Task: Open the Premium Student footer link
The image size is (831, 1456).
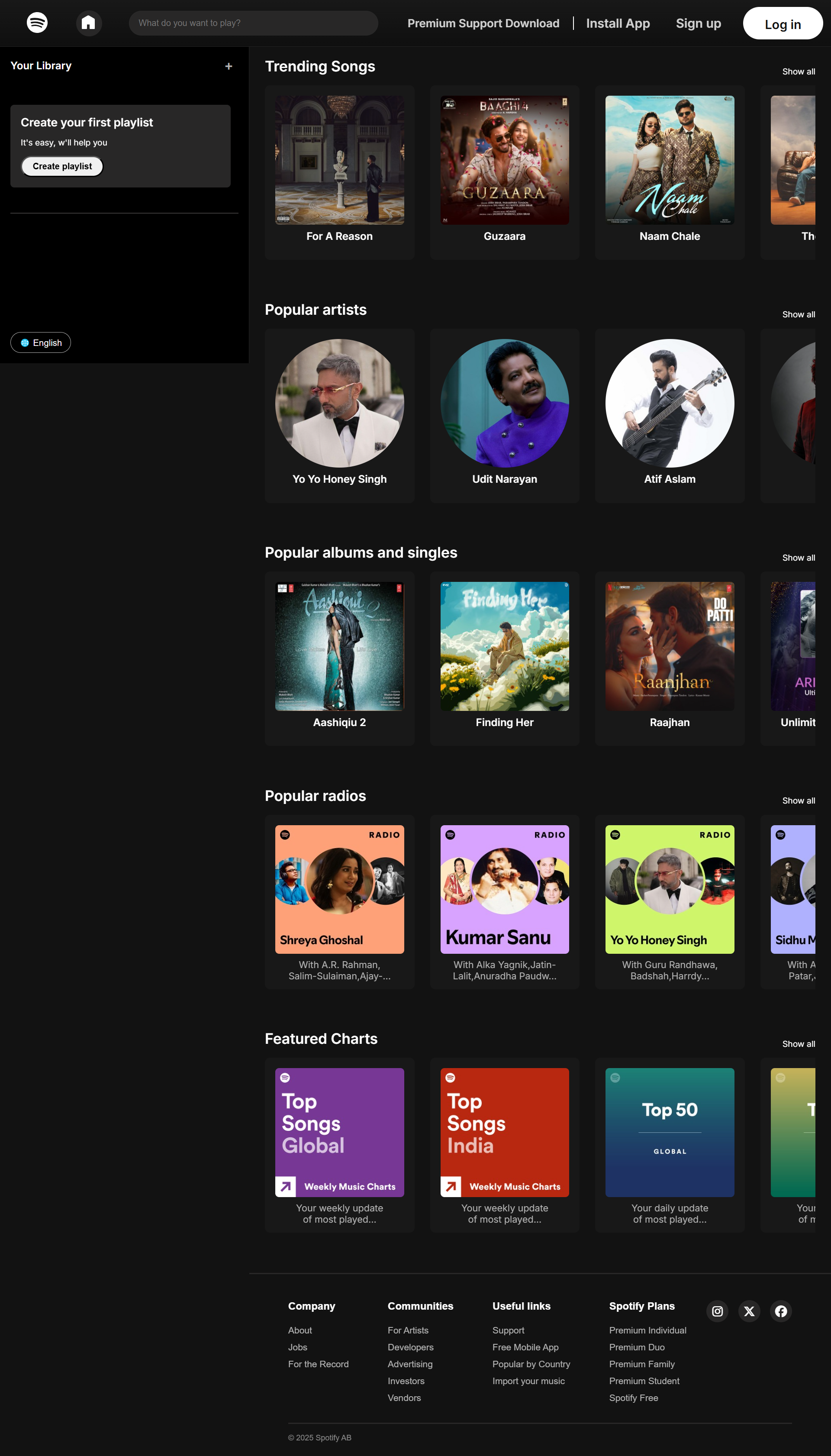Action: click(644, 1381)
